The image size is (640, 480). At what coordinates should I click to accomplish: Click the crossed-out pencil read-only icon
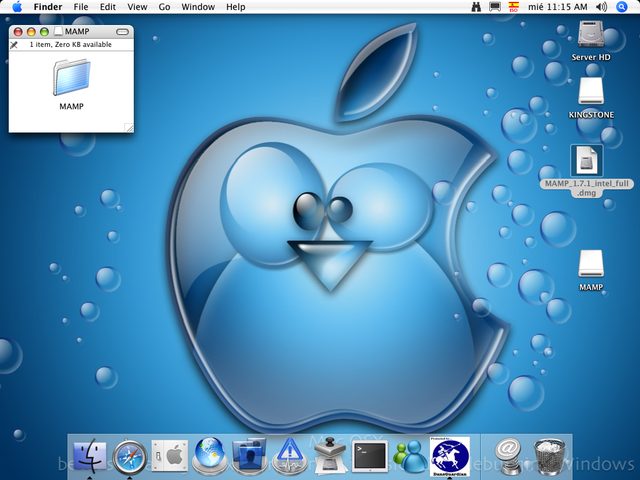(x=14, y=44)
